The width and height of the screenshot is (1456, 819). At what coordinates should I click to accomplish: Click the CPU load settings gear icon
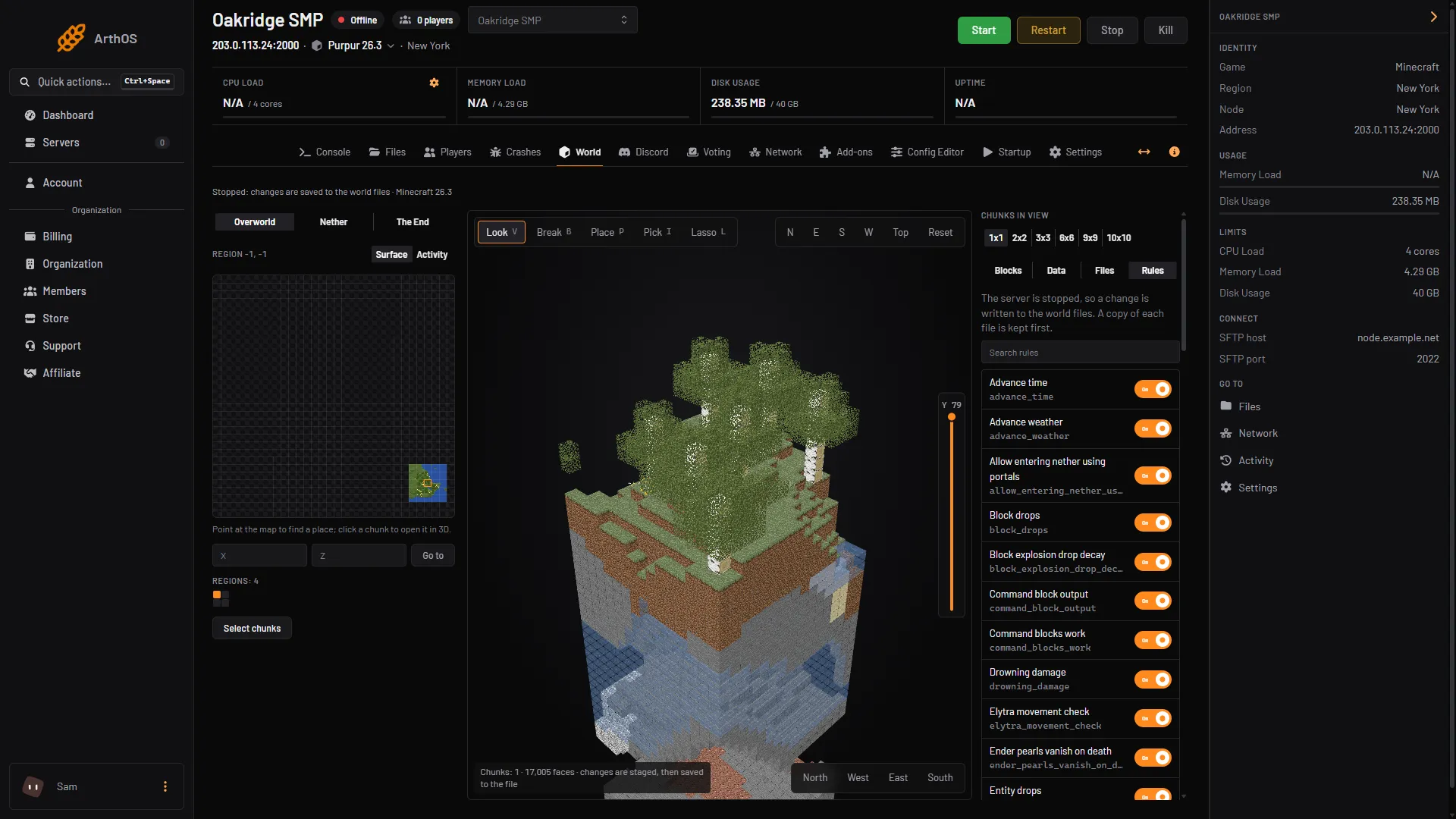(x=434, y=83)
